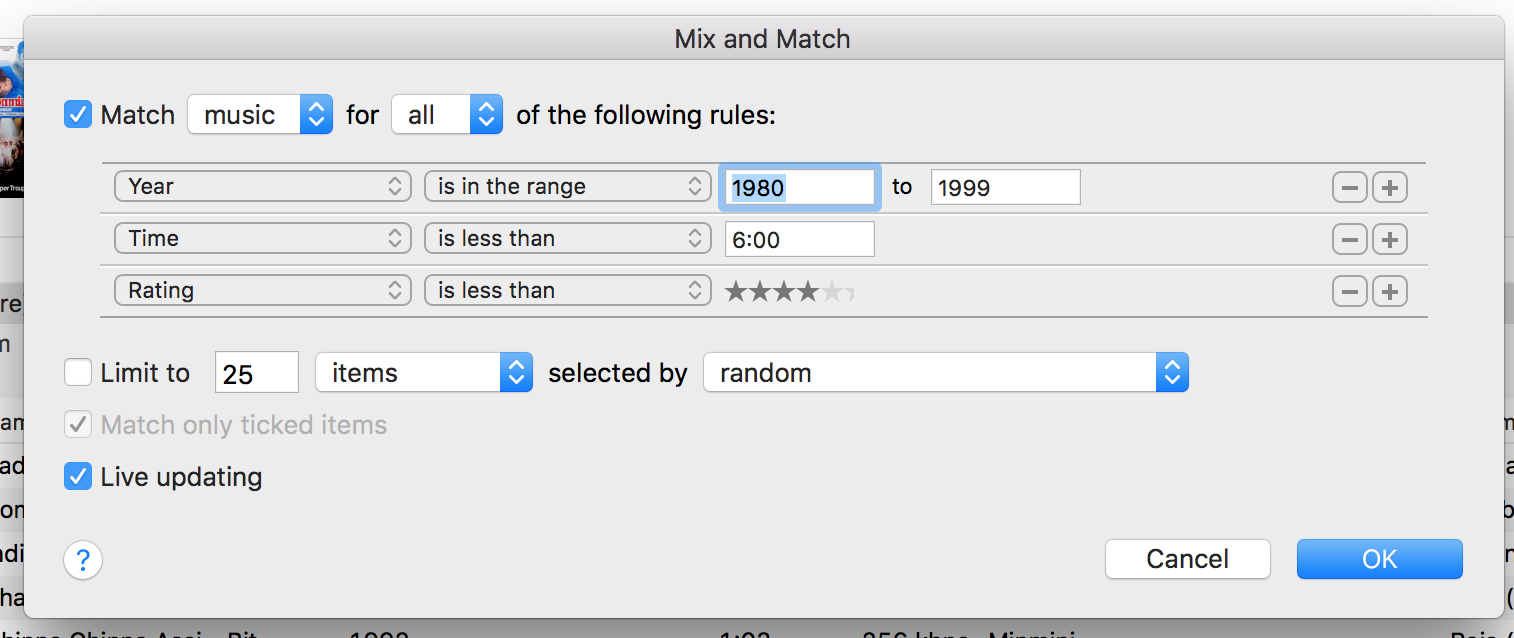Set the star rating value
This screenshot has height=638, width=1514.
[790, 292]
